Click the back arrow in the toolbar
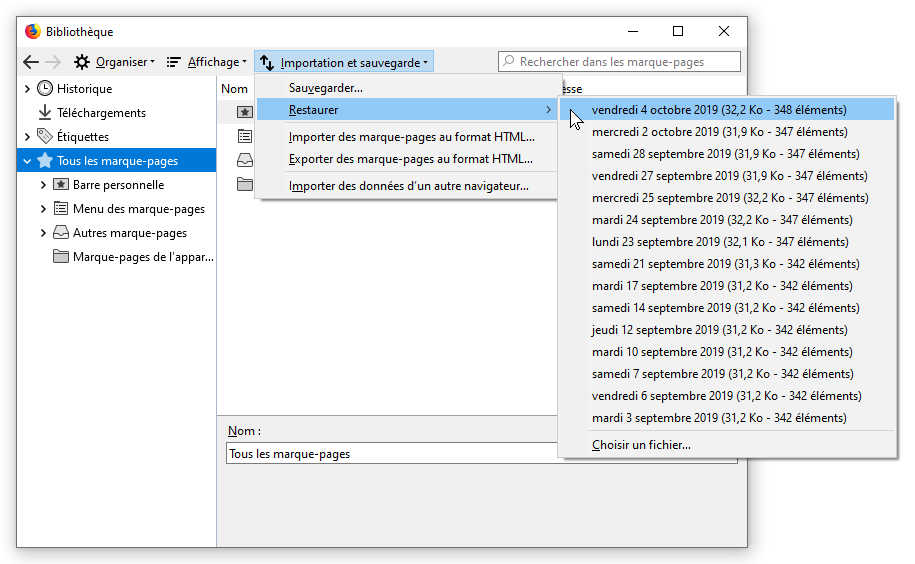 click(x=31, y=62)
